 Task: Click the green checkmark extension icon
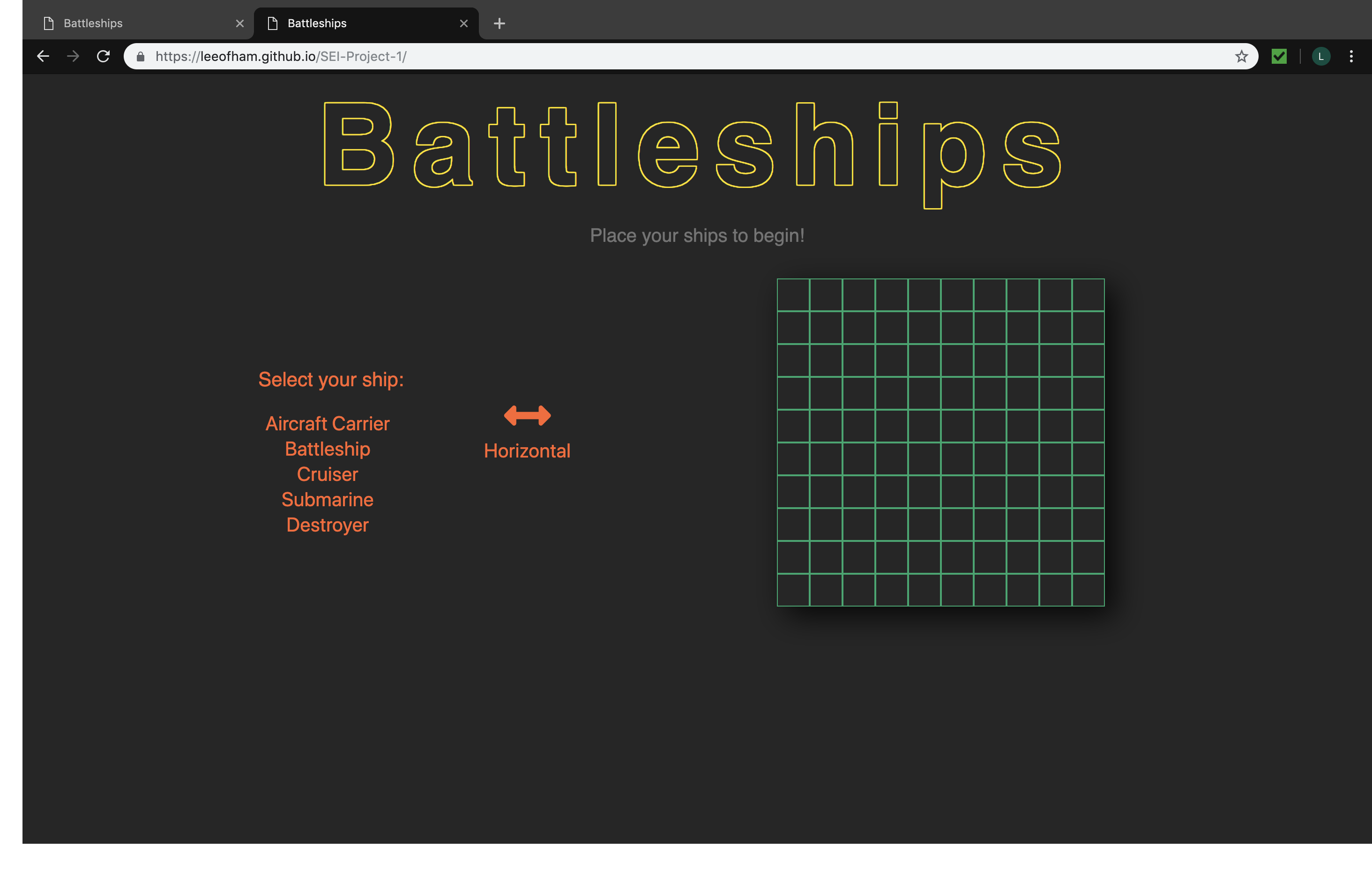click(x=1279, y=56)
